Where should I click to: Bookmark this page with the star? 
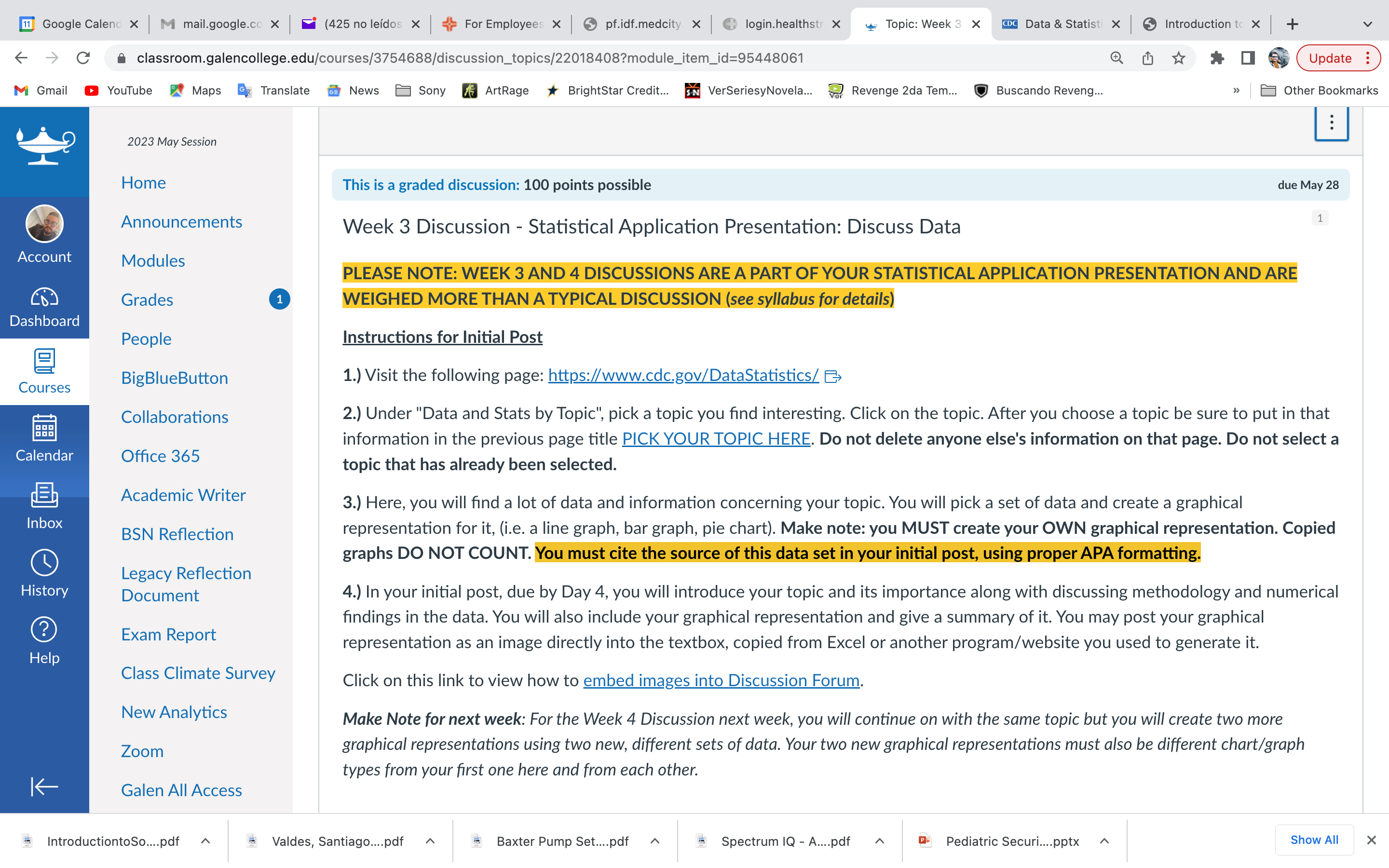pyautogui.click(x=1178, y=58)
